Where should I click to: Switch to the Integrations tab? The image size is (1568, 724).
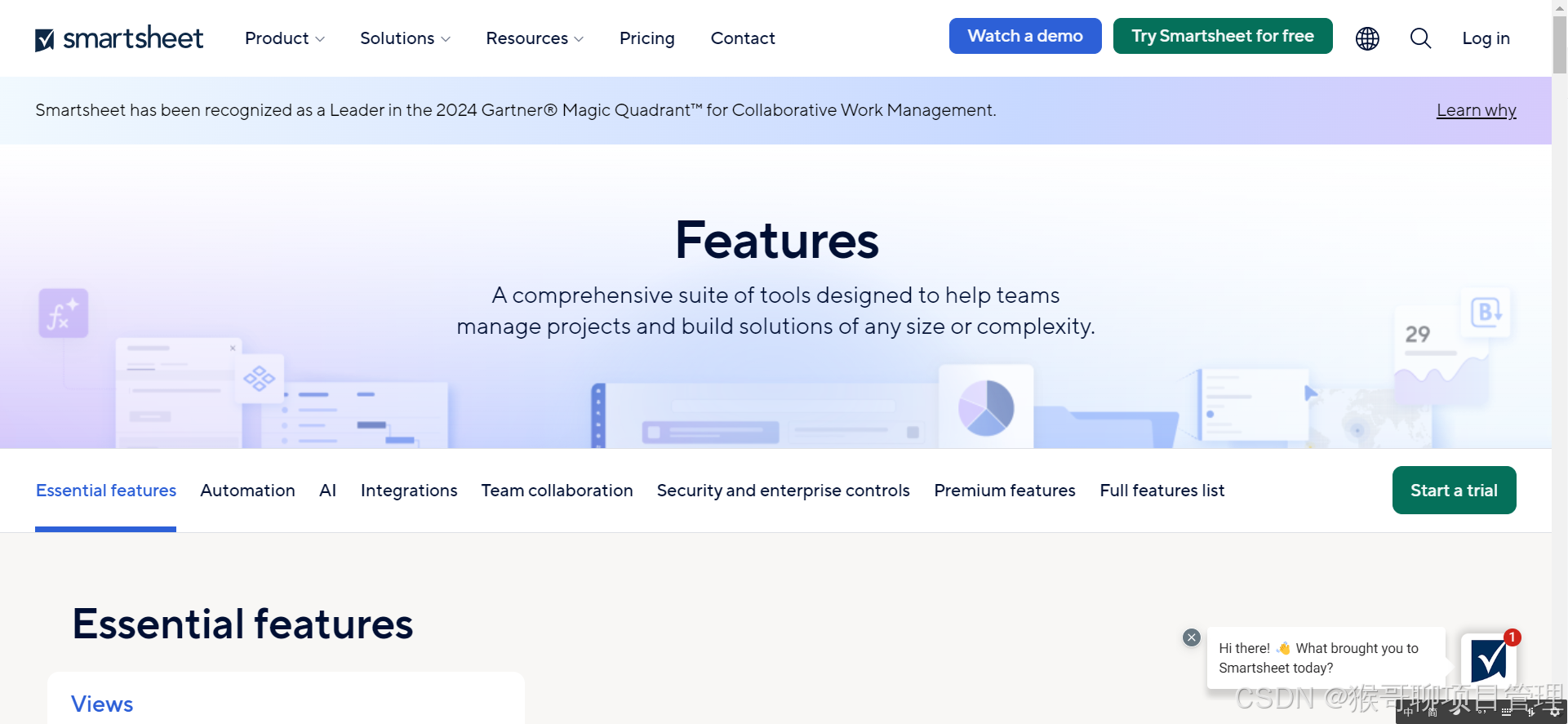409,491
